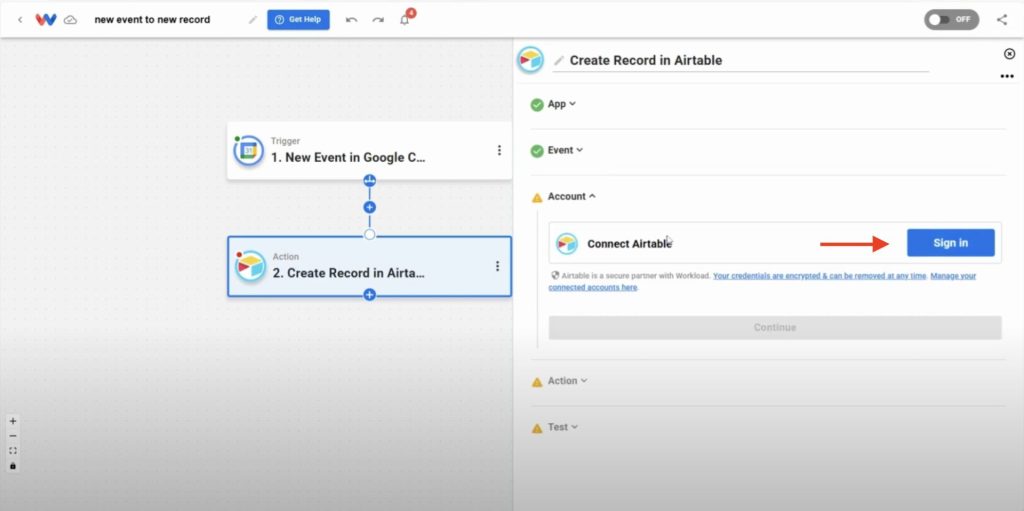Click the disabled Continue button
The width and height of the screenshot is (1024, 511).
point(775,327)
